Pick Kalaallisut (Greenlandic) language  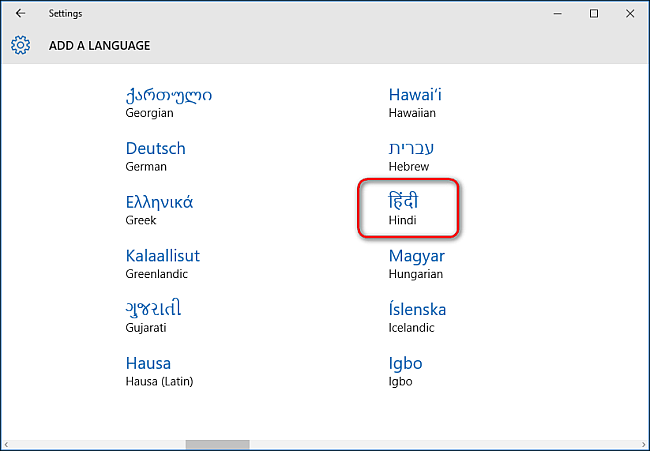click(x=162, y=263)
